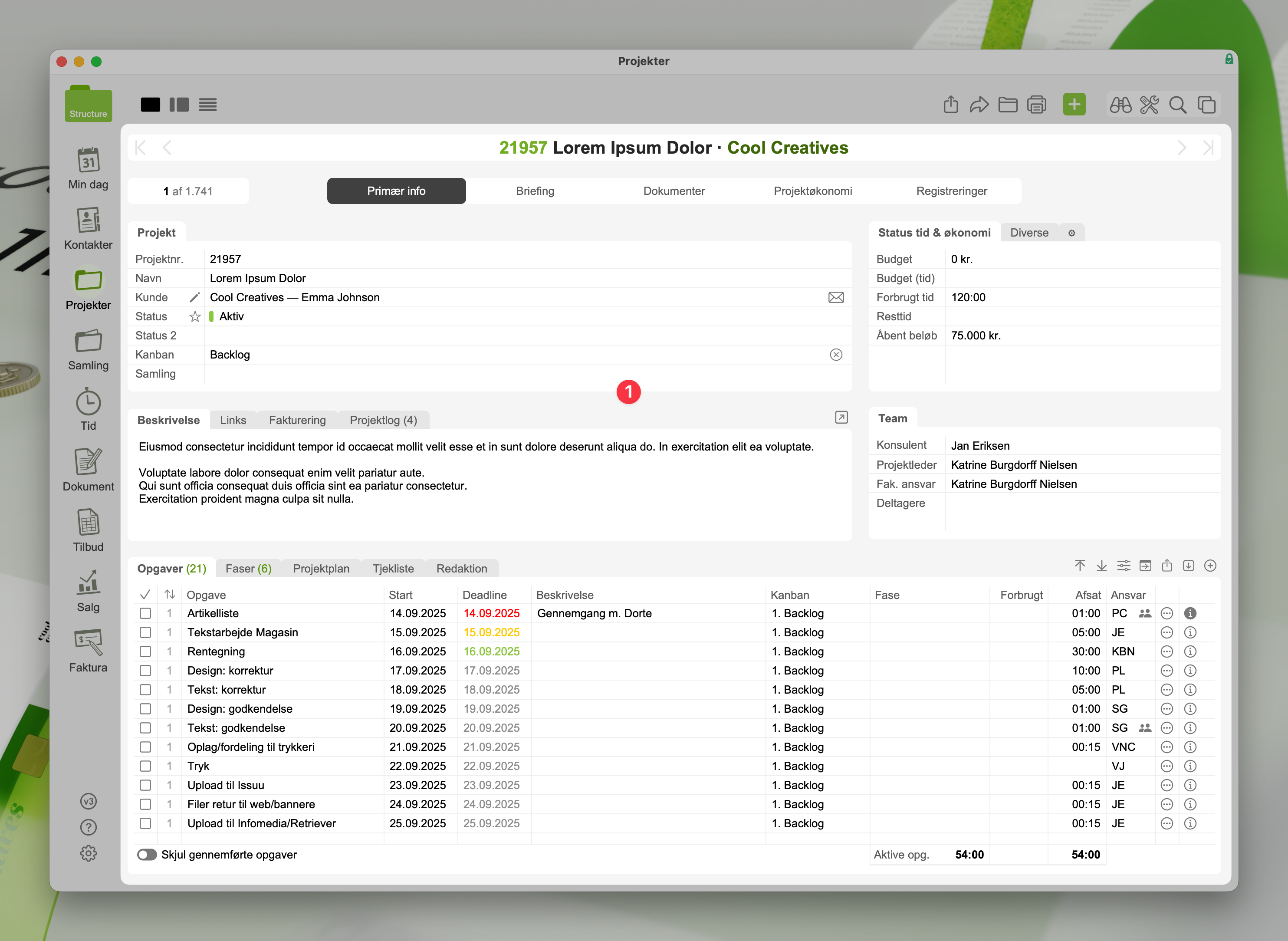Check the Artikelliste task checkbox

coord(145,613)
